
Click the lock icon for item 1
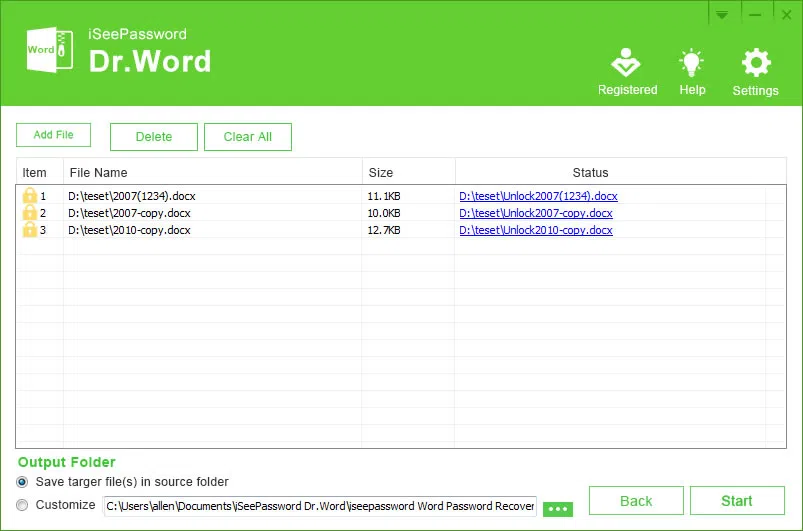(30, 195)
